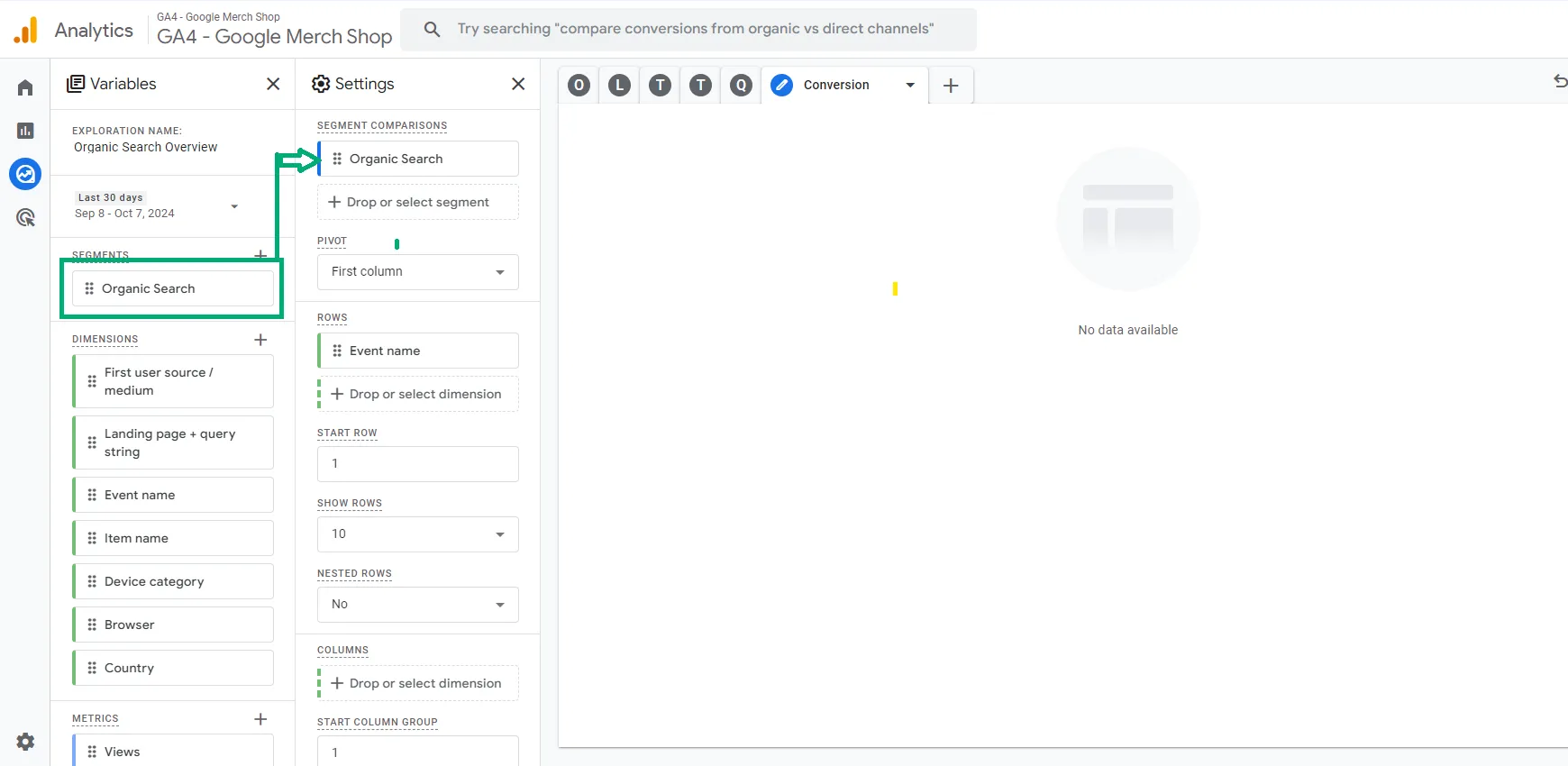1568x766 pixels.
Task: Close the Settings panel
Action: [518, 84]
